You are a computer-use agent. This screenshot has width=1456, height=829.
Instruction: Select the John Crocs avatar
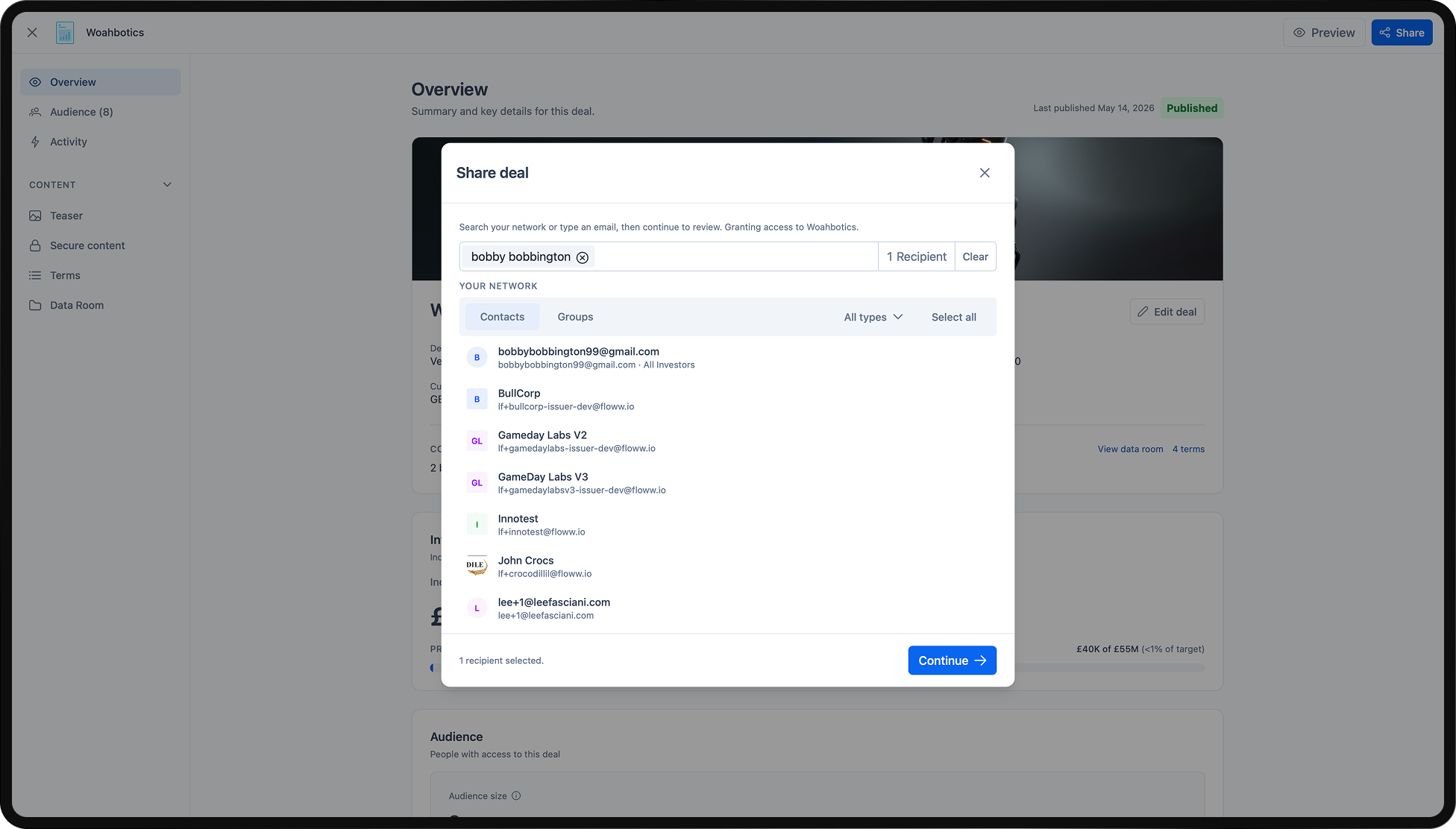[477, 567]
